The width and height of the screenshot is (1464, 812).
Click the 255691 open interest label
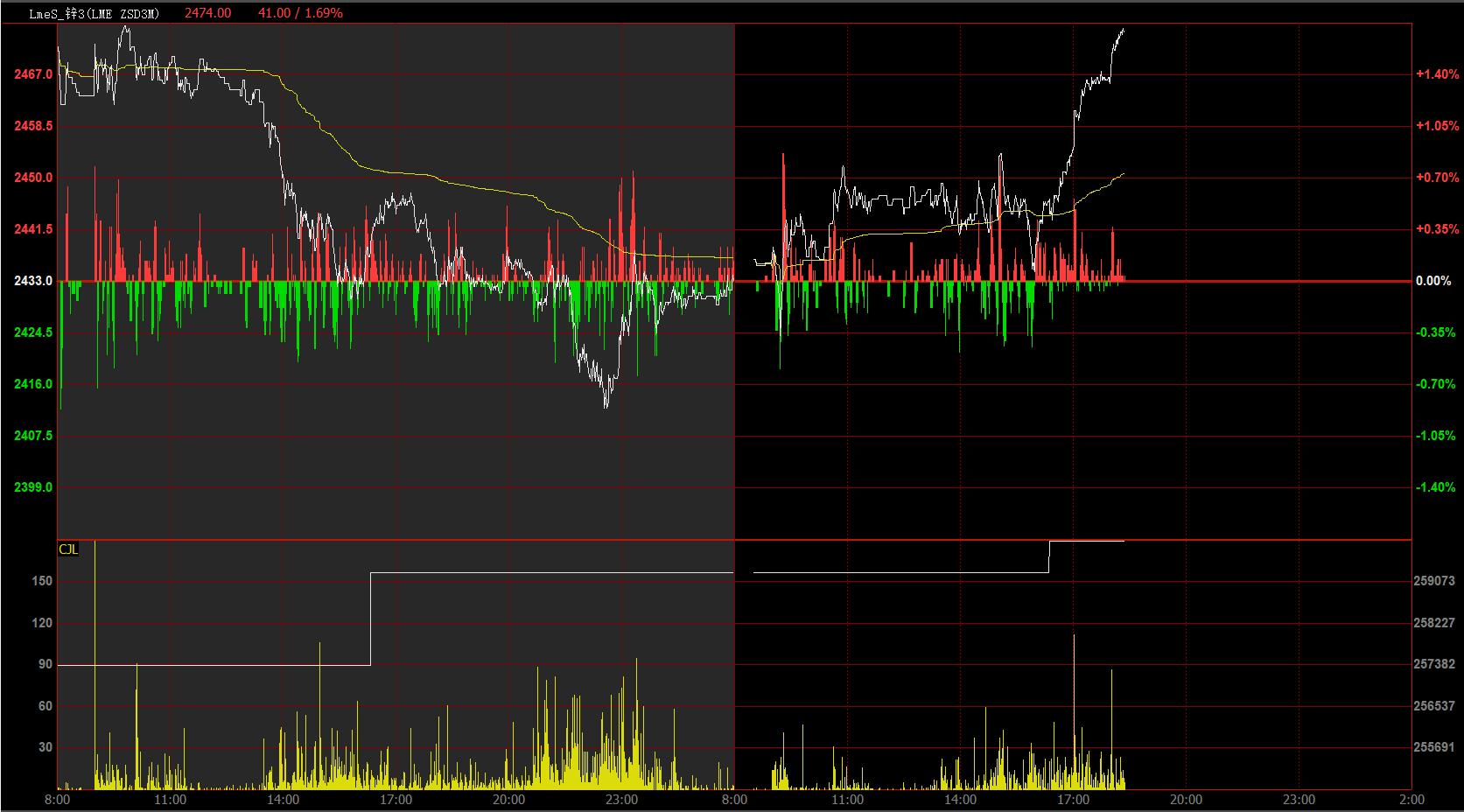coord(1434,748)
